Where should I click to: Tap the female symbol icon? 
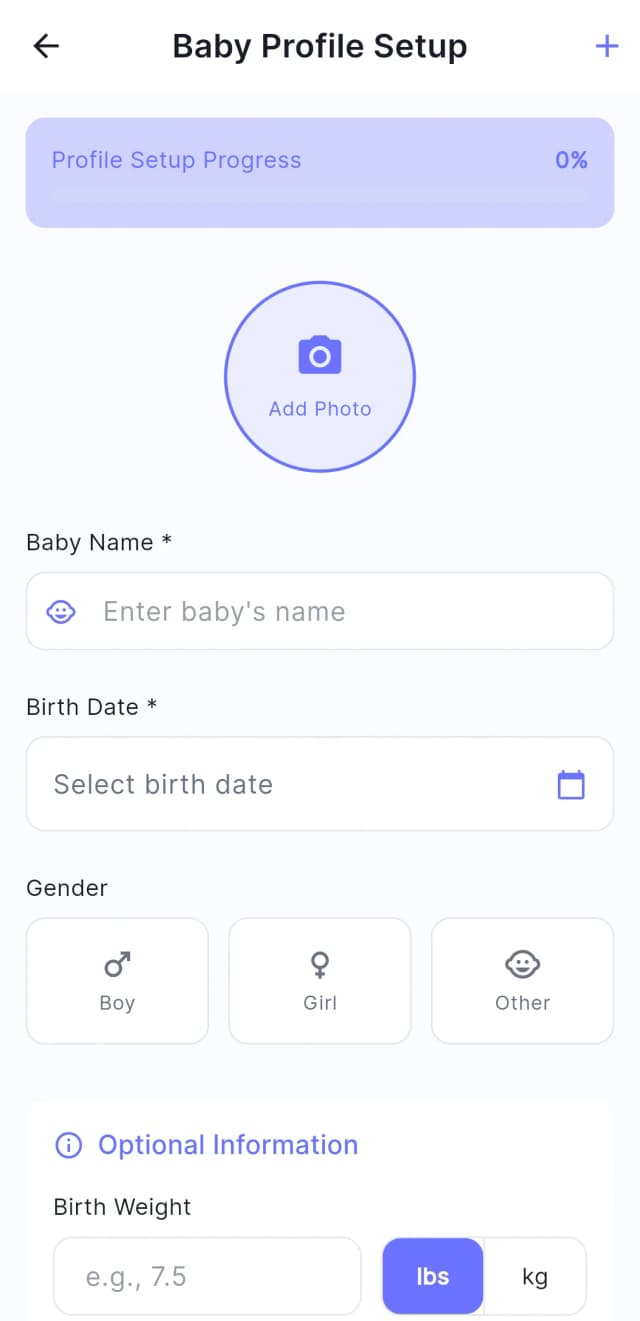pyautogui.click(x=320, y=965)
